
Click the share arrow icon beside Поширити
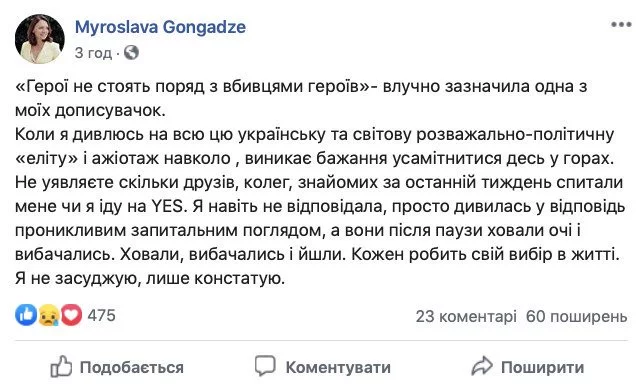click(x=482, y=366)
